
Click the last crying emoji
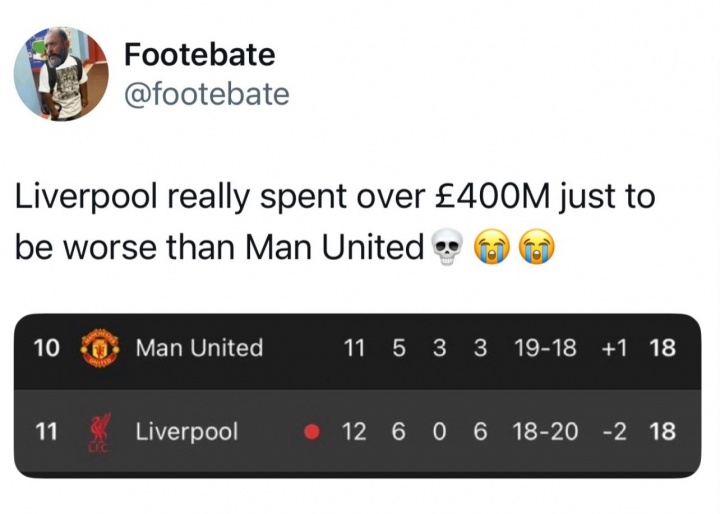[535, 247]
